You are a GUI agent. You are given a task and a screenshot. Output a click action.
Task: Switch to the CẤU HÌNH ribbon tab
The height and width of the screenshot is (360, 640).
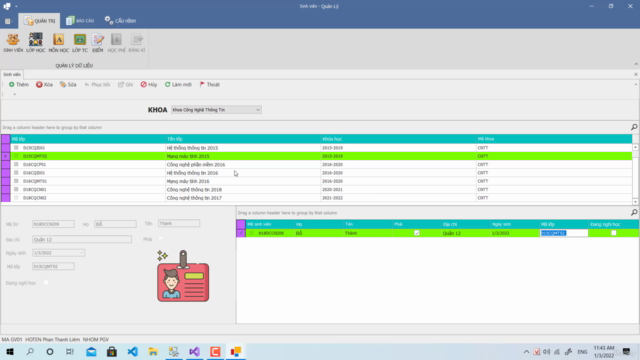coord(120,21)
